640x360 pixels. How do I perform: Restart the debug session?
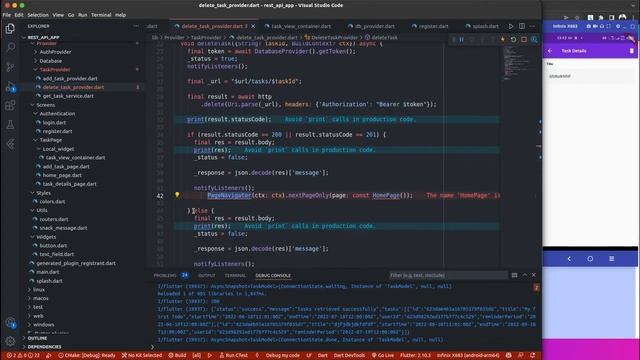click(513, 40)
